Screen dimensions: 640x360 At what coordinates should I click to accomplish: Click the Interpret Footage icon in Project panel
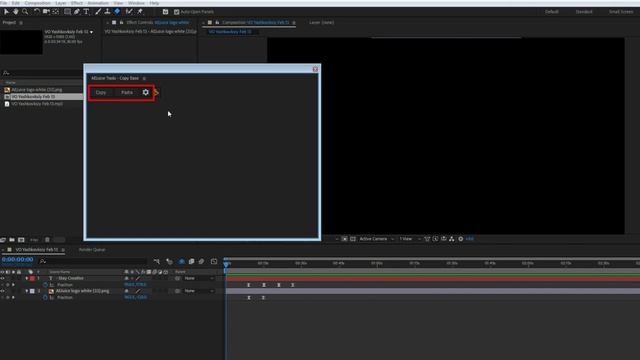(3, 240)
